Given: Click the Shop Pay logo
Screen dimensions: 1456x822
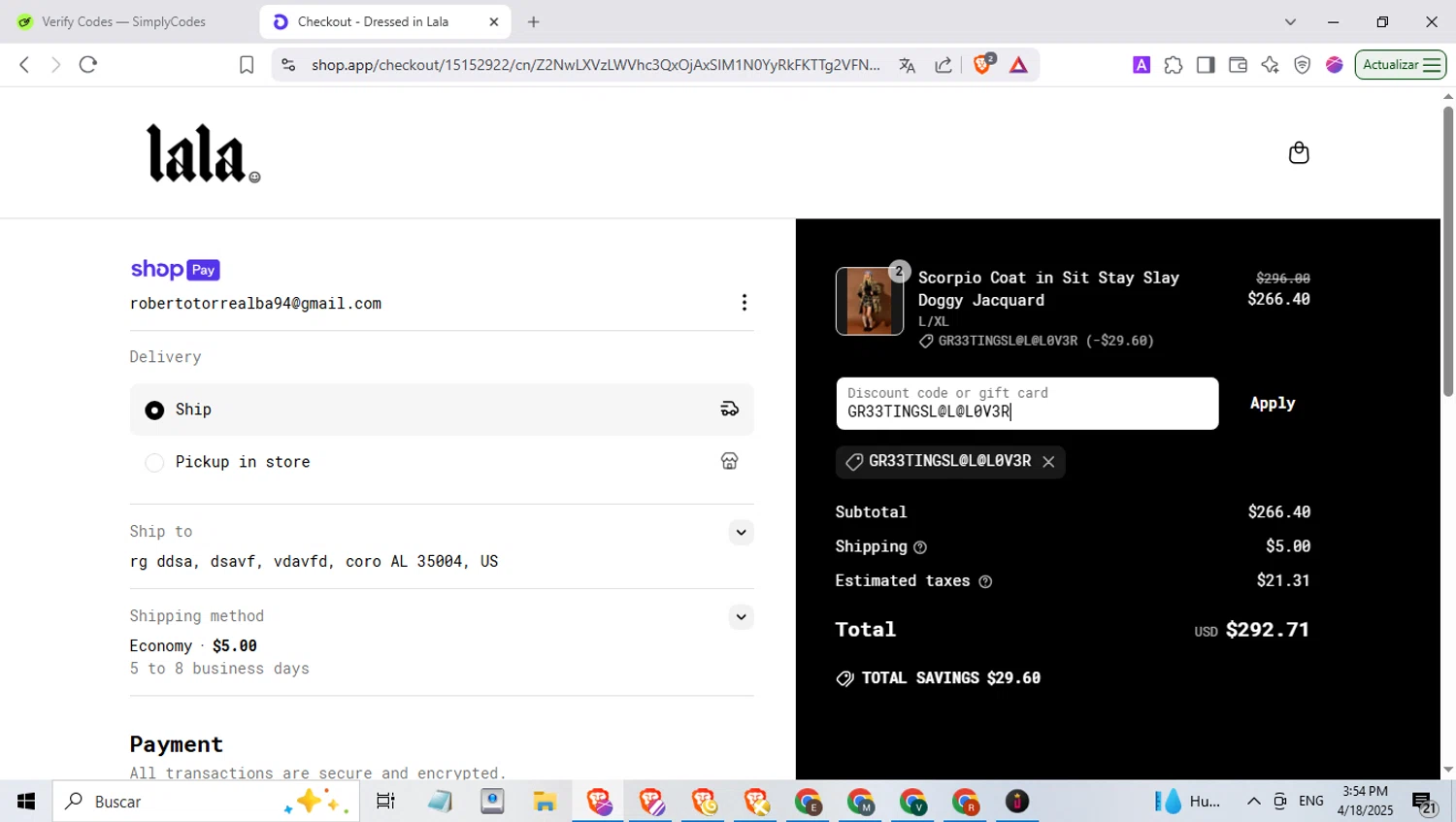Looking at the screenshot, I should [x=176, y=270].
